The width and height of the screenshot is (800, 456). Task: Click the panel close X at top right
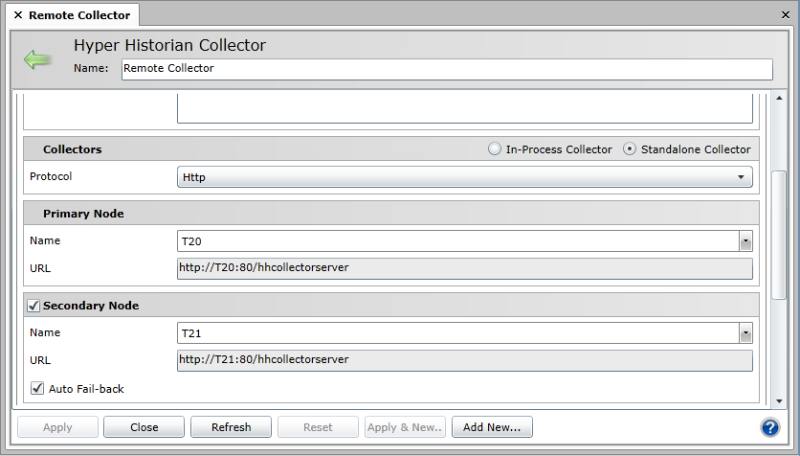click(x=784, y=17)
